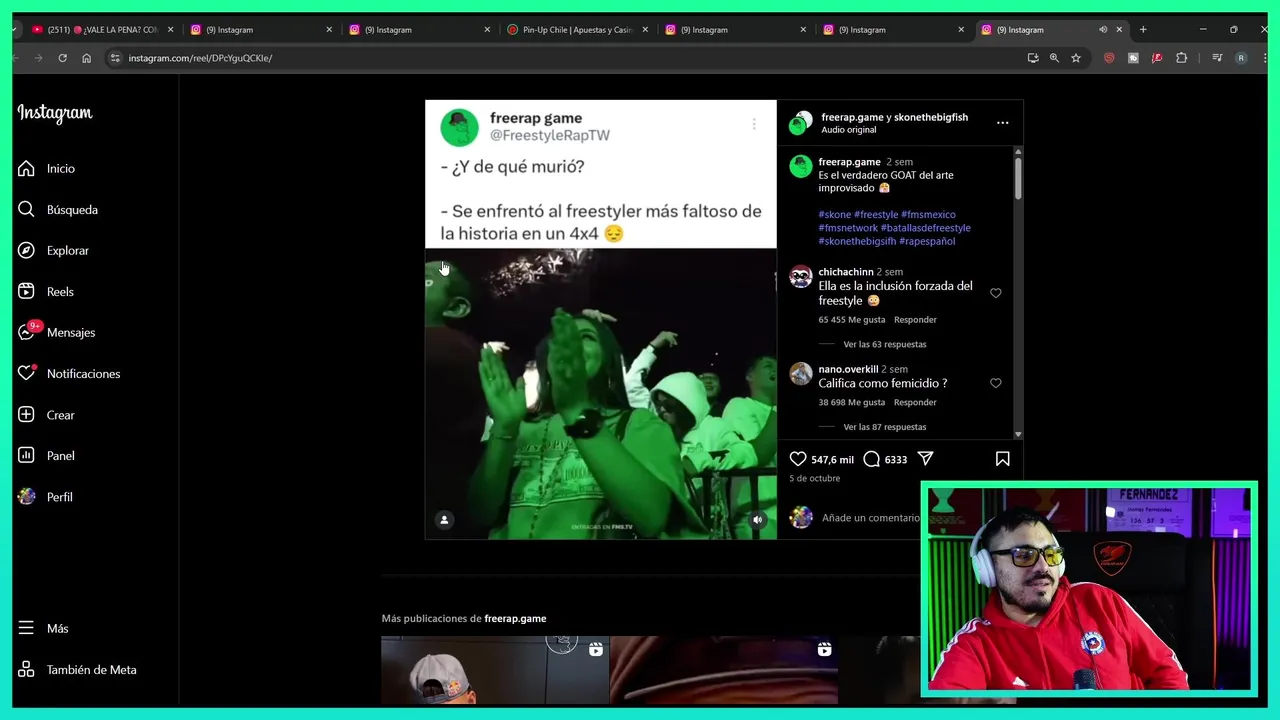The width and height of the screenshot is (1280, 720).
Task: Reply to chichachinn's comment via Responder
Action: click(915, 320)
